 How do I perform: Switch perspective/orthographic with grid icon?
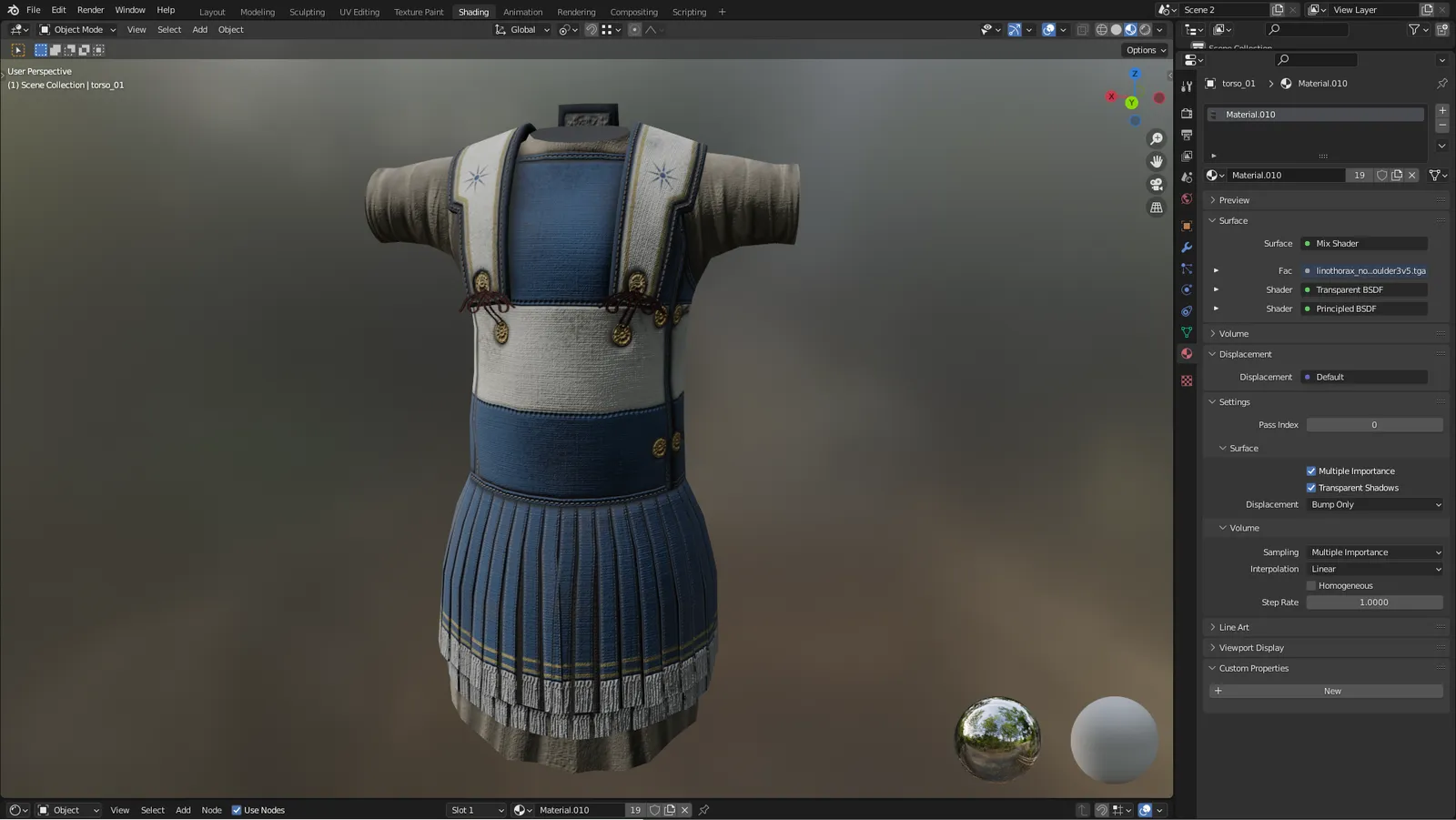(x=1157, y=208)
